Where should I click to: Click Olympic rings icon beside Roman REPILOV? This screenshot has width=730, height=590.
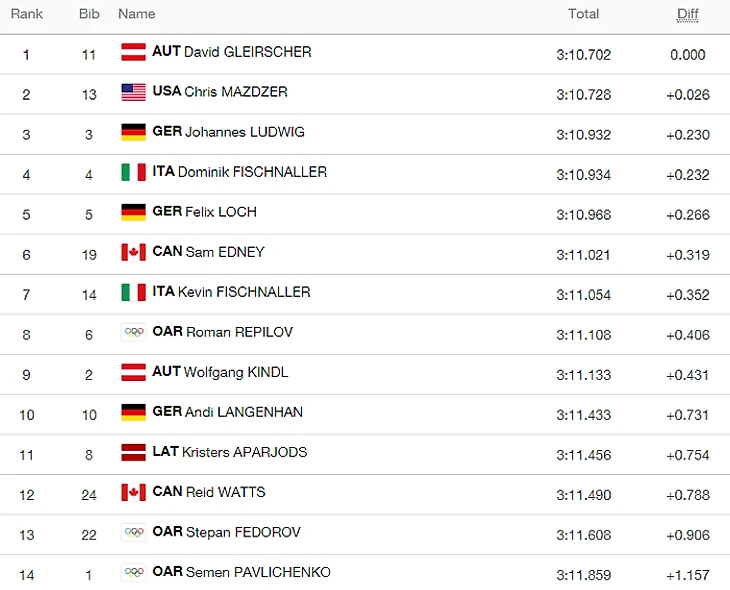coord(134,332)
